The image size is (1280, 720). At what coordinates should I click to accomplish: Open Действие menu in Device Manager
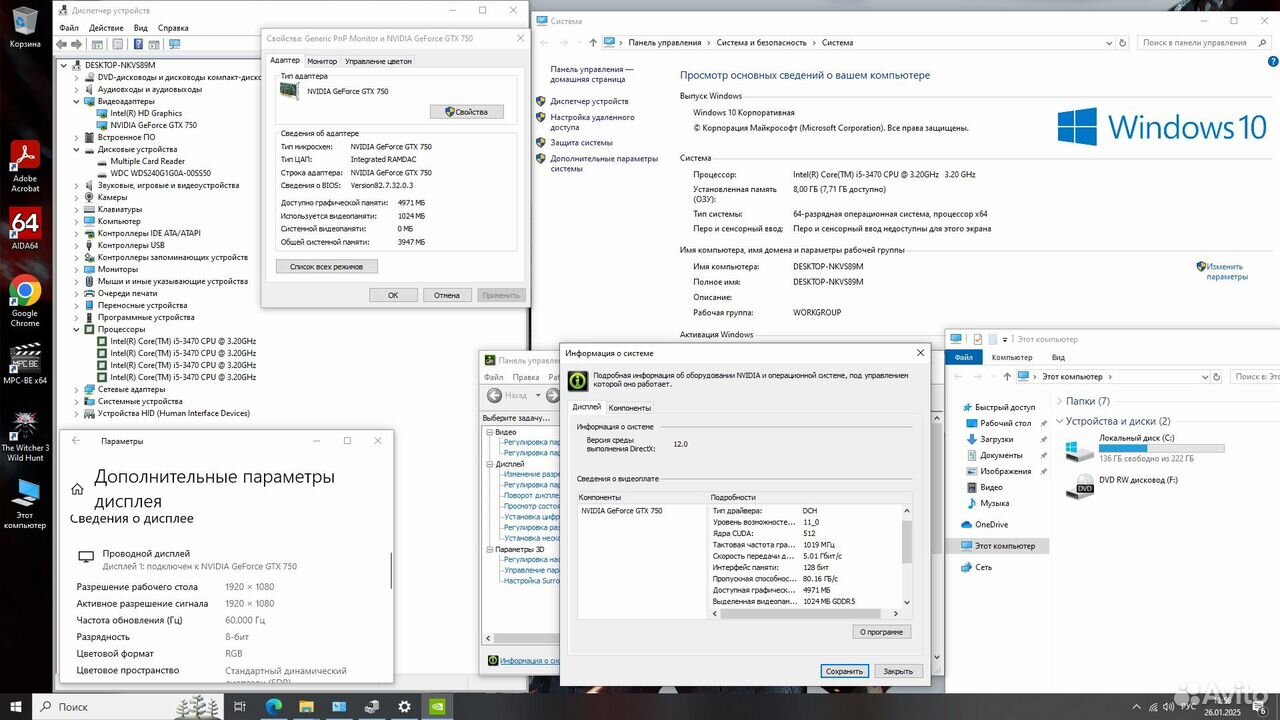[x=106, y=28]
